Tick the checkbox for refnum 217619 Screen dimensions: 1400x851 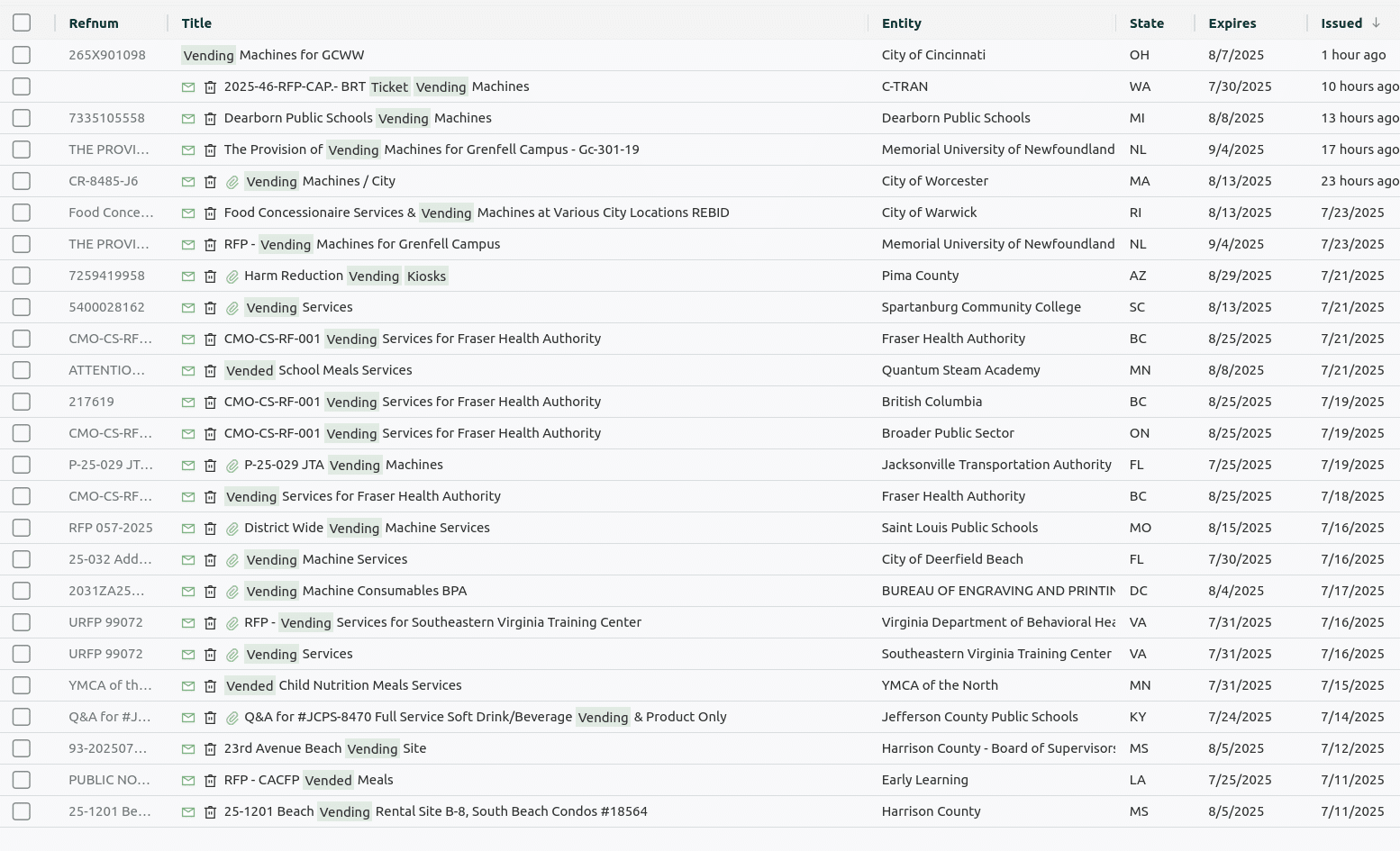click(22, 402)
